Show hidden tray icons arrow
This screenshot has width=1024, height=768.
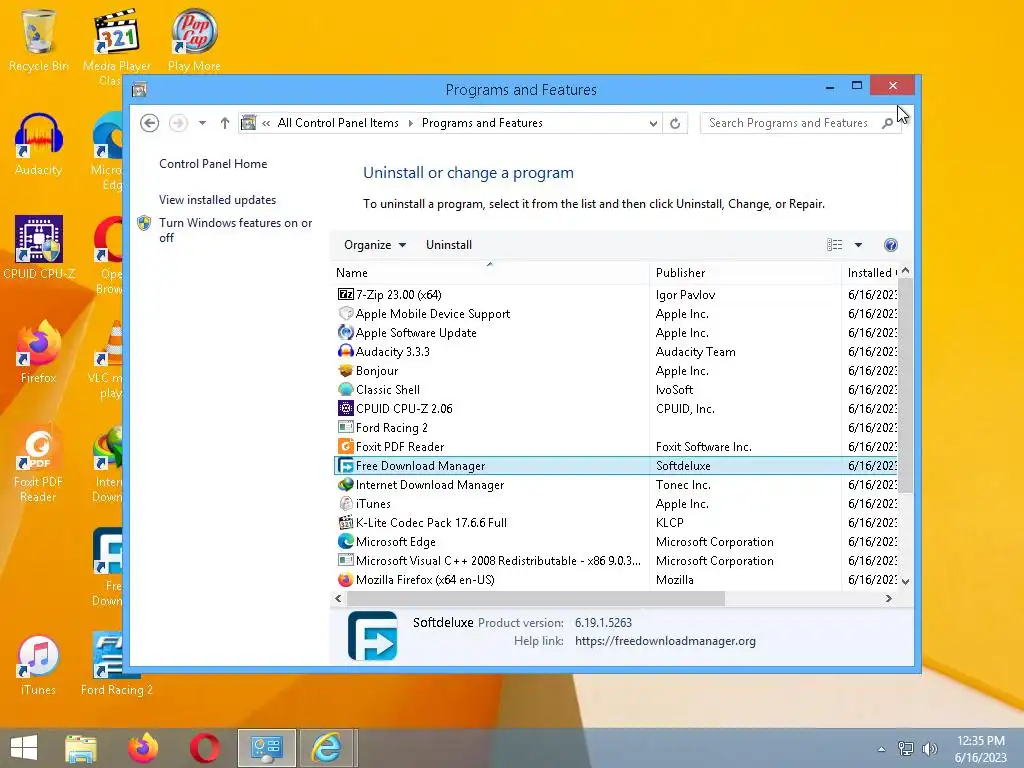click(x=881, y=748)
